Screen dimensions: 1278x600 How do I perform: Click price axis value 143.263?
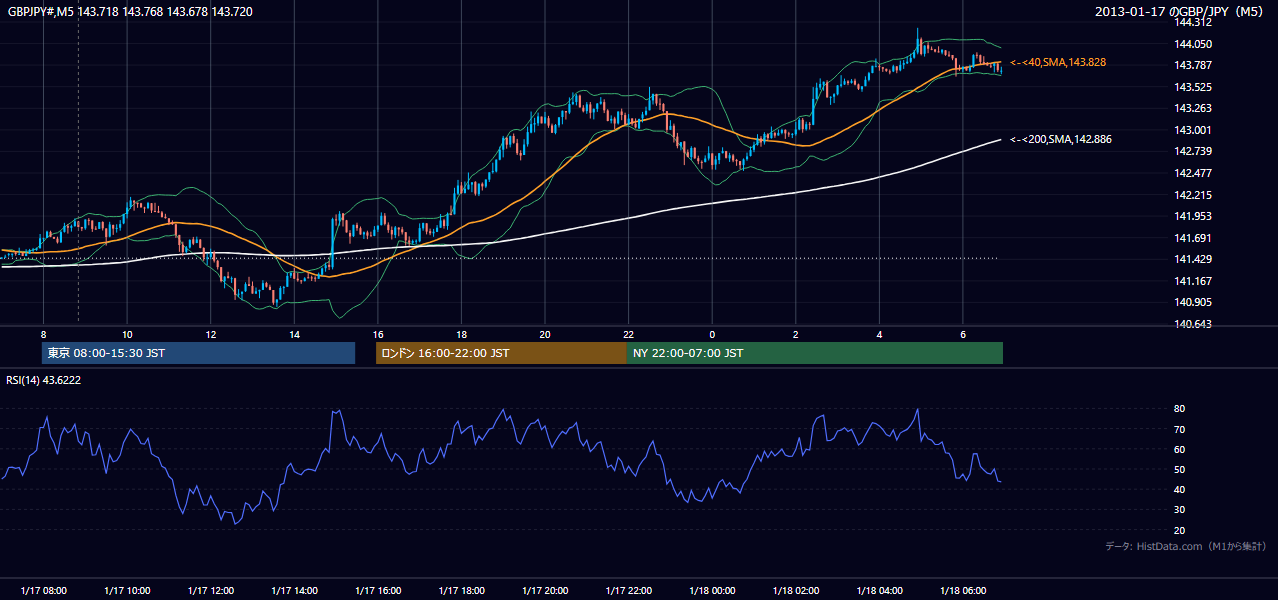[x=1192, y=109]
